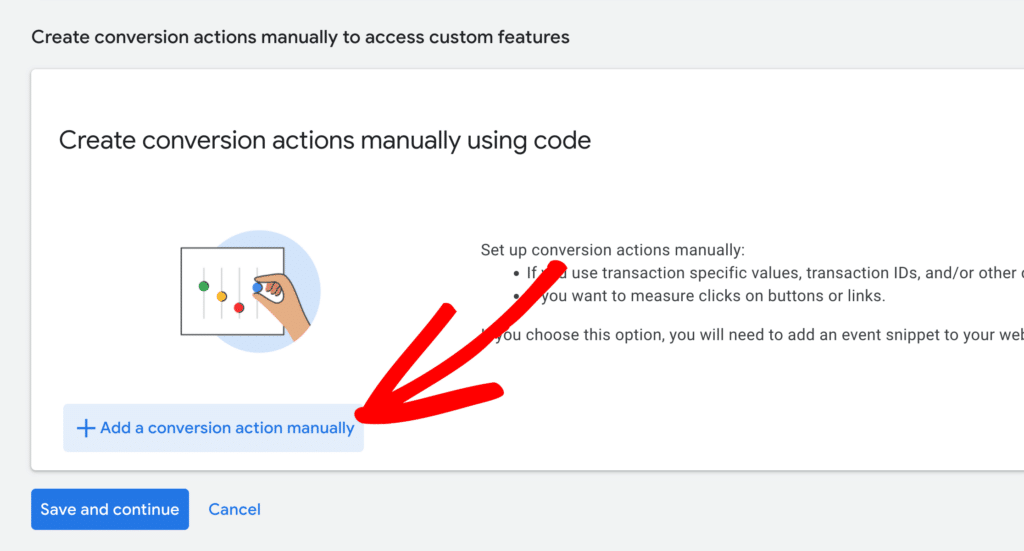
Task: Click the plus icon beside Add a conversion action
Action: pos(86,428)
